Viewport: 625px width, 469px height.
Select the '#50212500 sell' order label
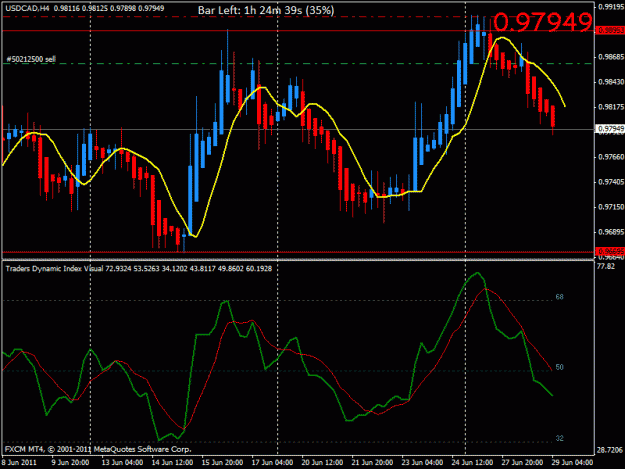click(31, 59)
